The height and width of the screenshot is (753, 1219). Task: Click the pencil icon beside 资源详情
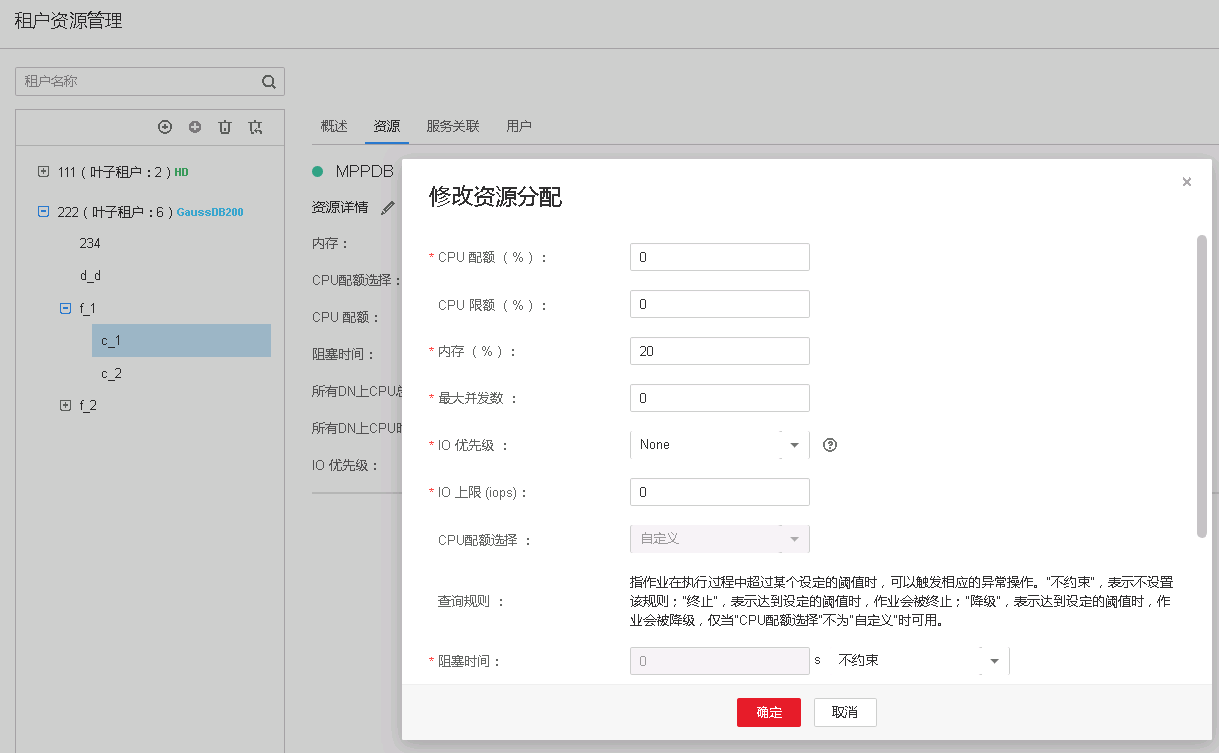click(x=388, y=208)
